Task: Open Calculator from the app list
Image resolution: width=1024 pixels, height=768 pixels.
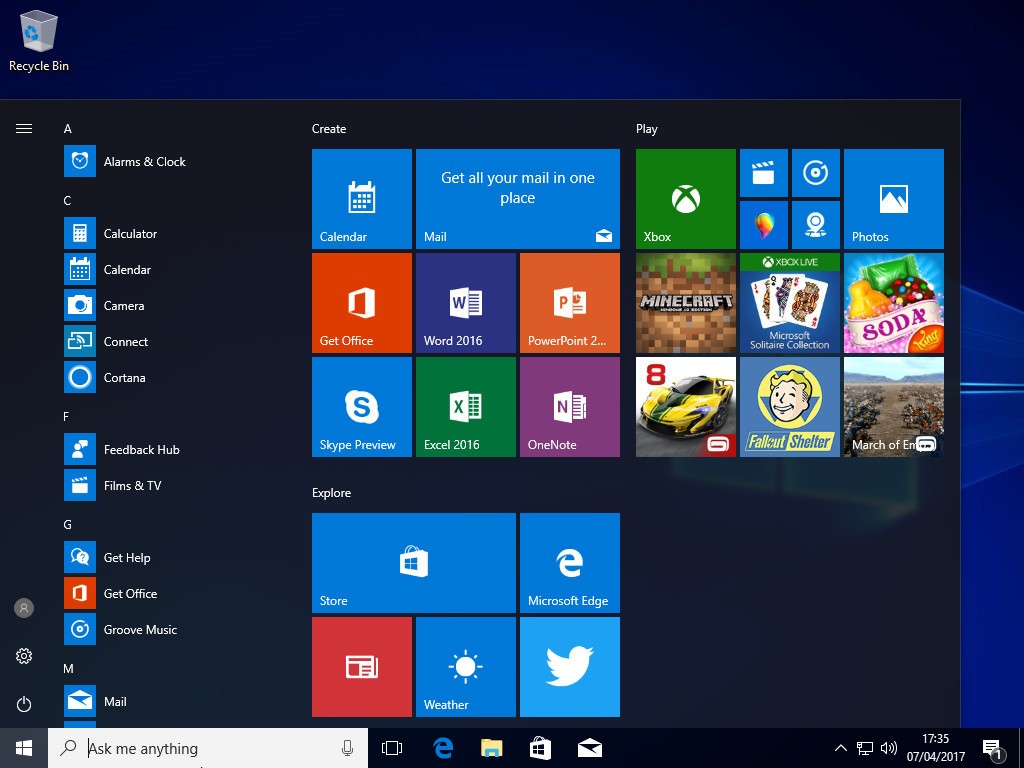Action: pos(130,234)
